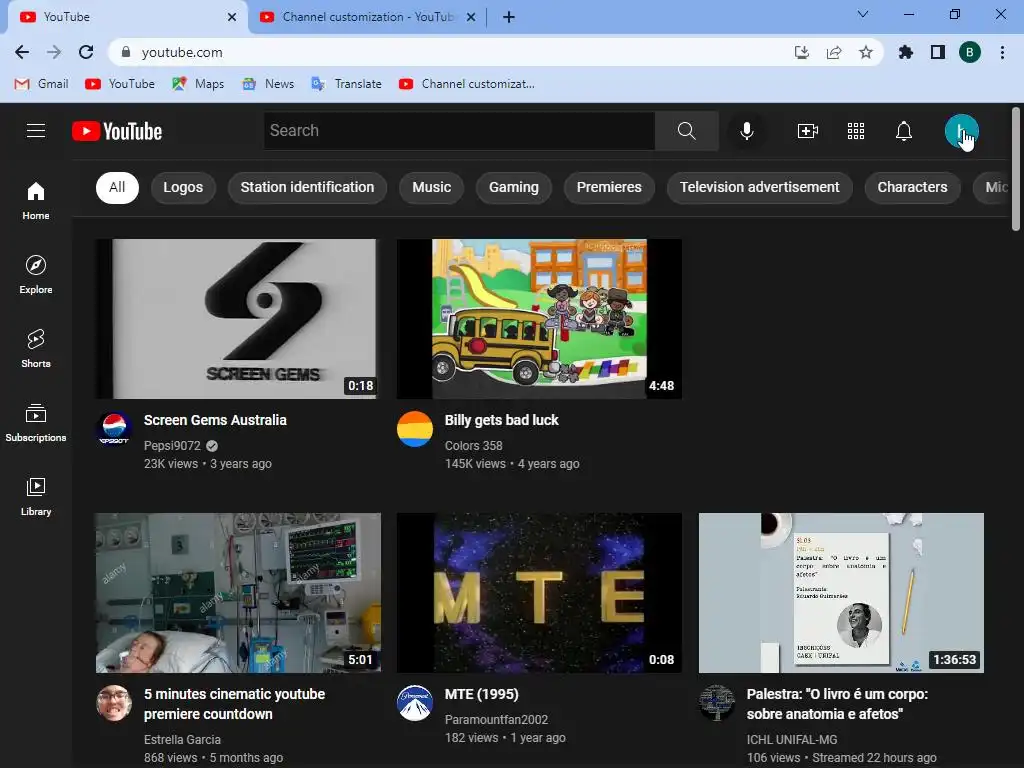This screenshot has height=768, width=1024.
Task: Play Billy gets bad luck thumbnail
Action: click(x=539, y=319)
